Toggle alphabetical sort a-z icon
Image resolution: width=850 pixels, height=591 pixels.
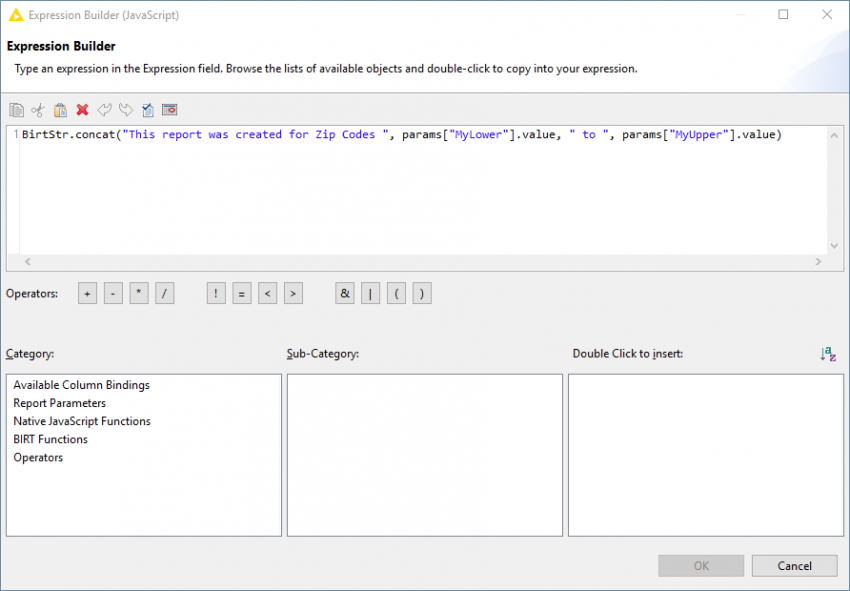point(828,354)
